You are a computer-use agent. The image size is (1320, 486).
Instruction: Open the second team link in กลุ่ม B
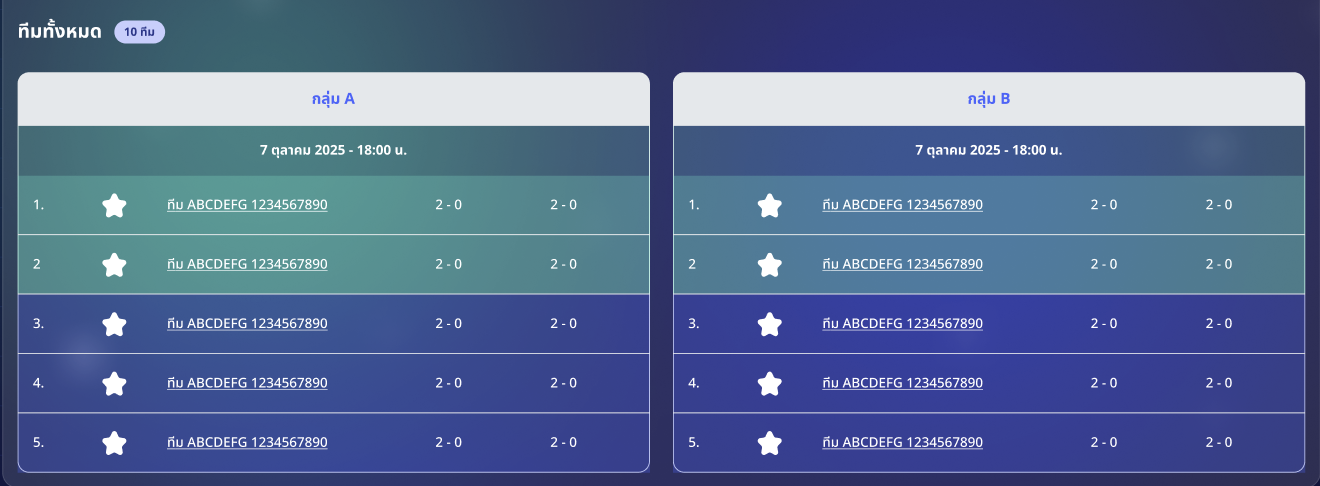(x=902, y=264)
